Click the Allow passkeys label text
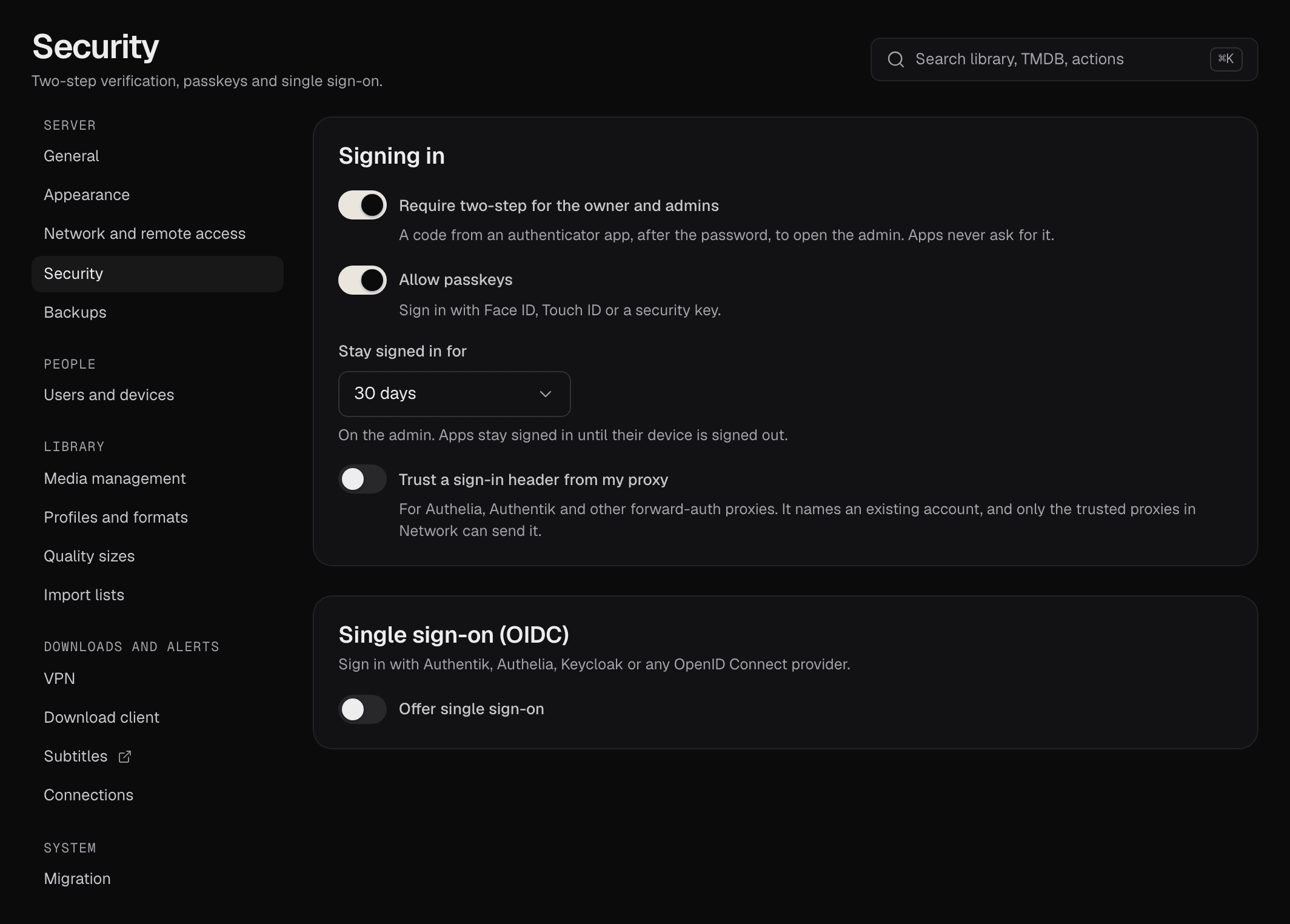 pyautogui.click(x=455, y=280)
